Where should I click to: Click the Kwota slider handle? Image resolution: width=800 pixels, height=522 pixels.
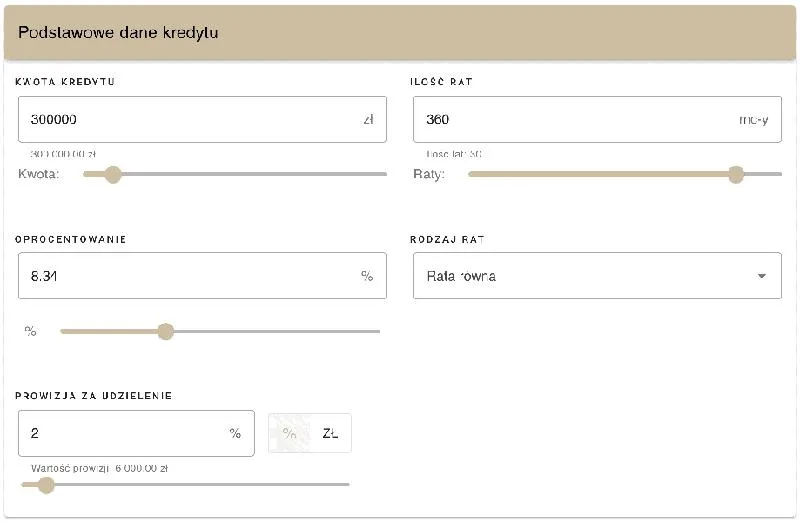(x=113, y=175)
